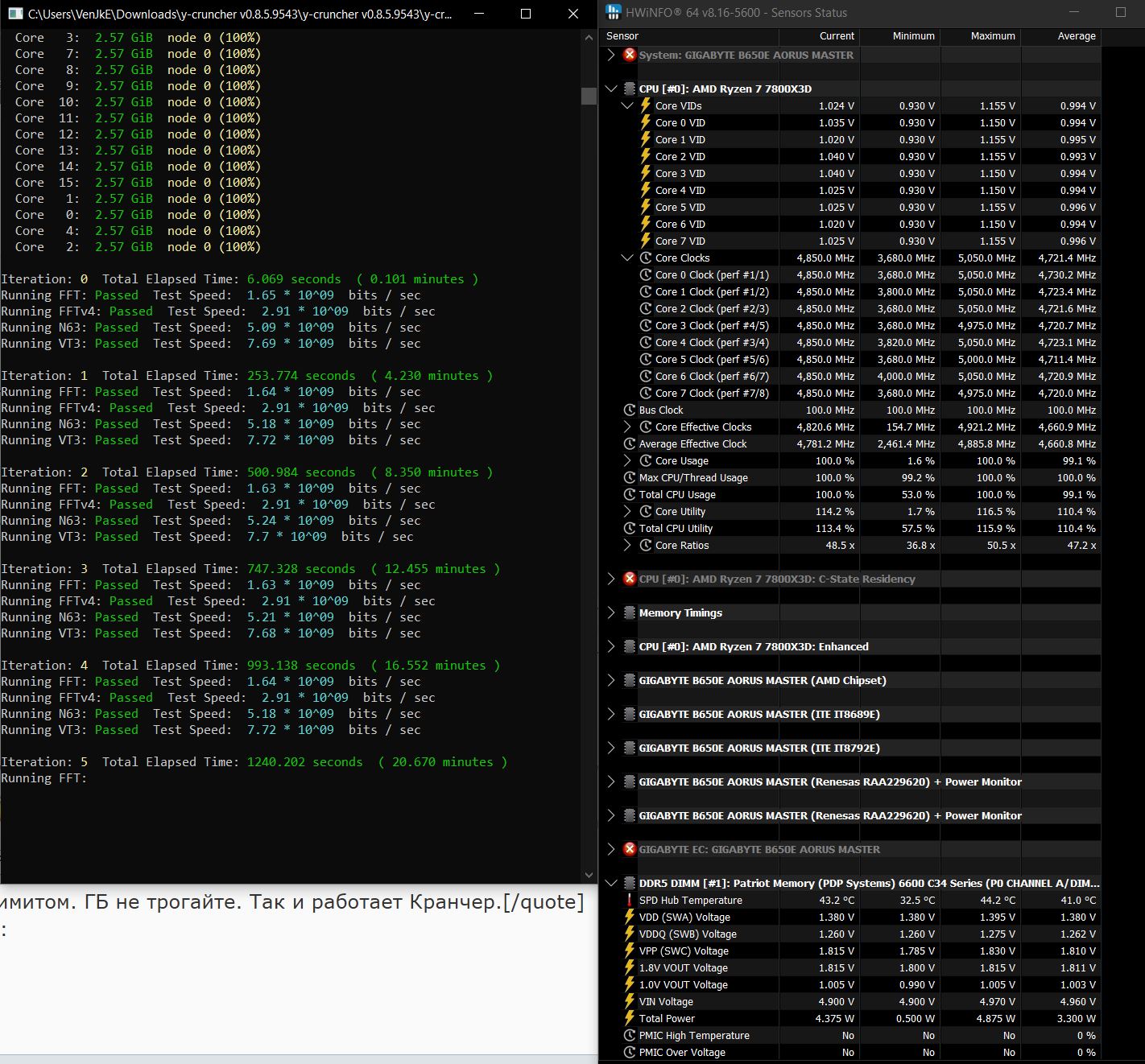Collapse the Core Clocks subtree
1145x1064 pixels.
click(x=627, y=258)
